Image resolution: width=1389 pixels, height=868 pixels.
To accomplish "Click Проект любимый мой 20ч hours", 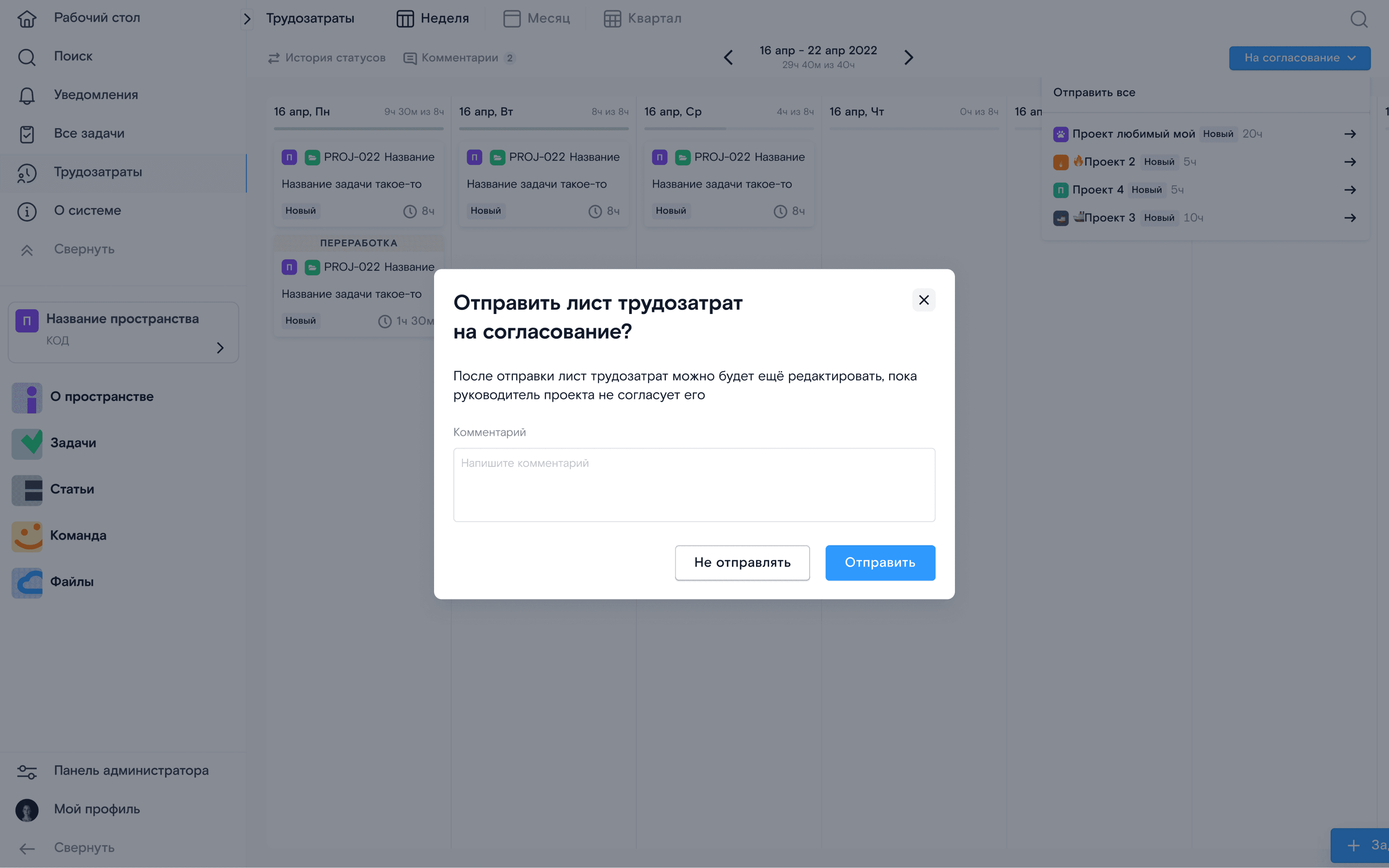I will coord(1252,134).
